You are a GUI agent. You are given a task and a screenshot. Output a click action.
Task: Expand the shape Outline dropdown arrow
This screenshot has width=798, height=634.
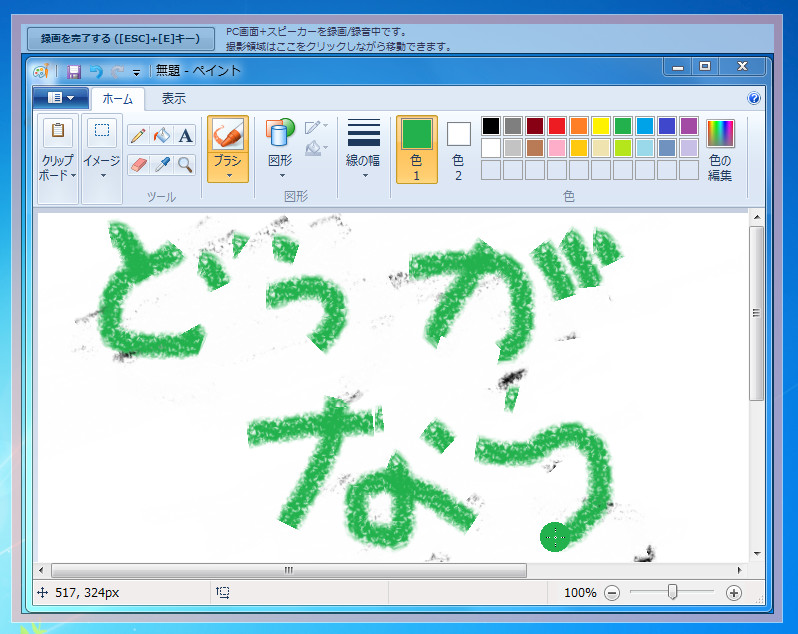point(325,126)
